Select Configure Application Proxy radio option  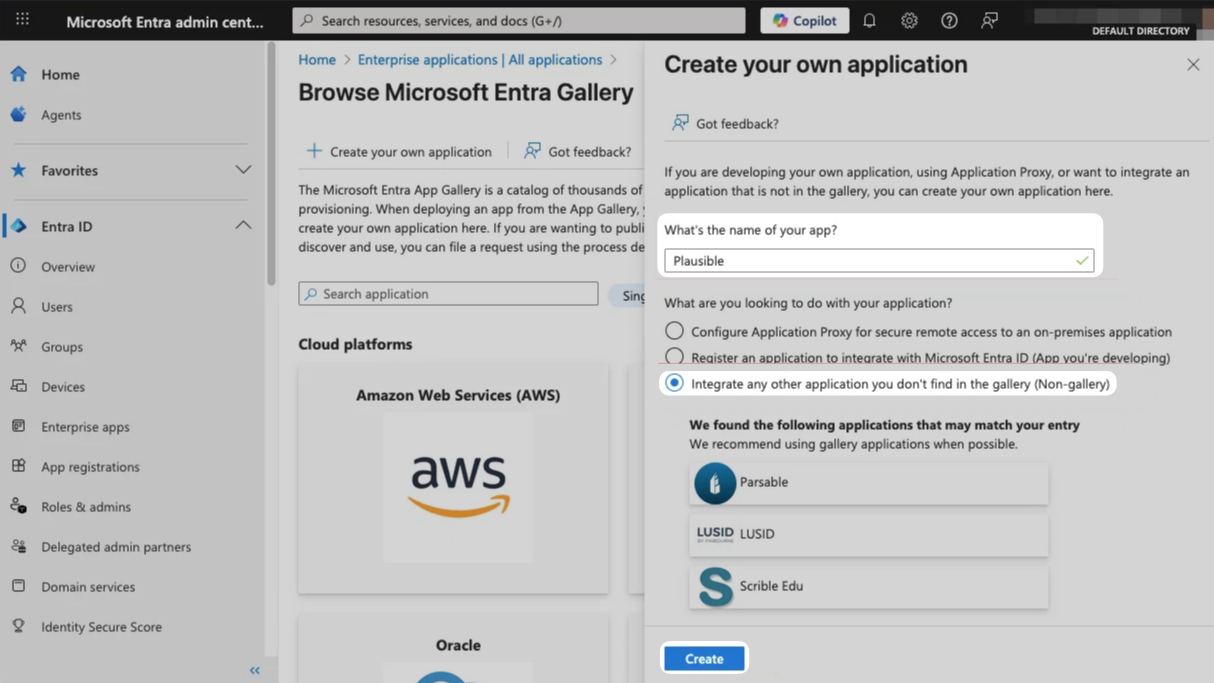(x=674, y=331)
